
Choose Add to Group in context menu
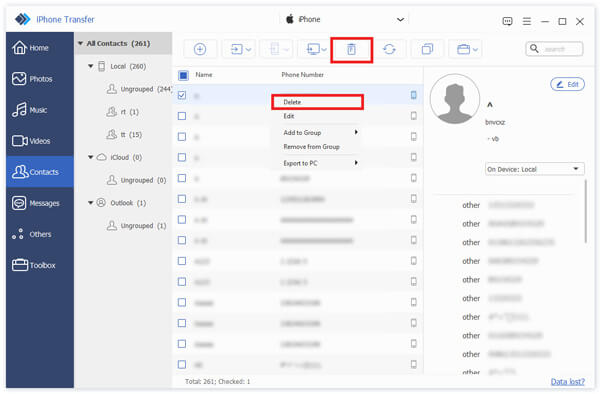tap(317, 132)
